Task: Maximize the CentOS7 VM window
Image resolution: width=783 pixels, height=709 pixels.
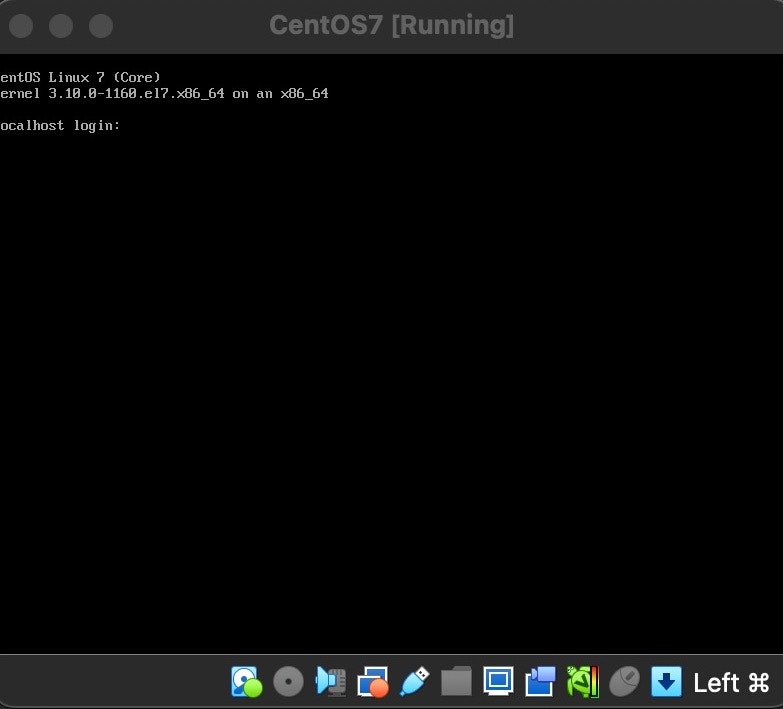Action: tap(101, 26)
